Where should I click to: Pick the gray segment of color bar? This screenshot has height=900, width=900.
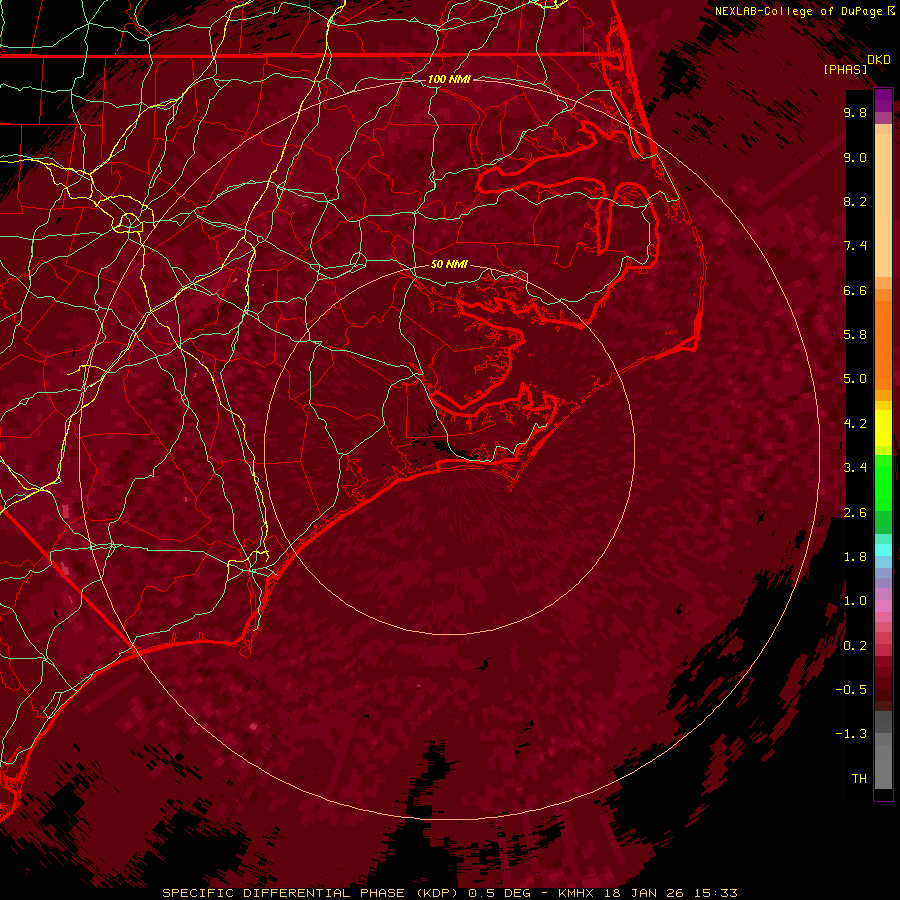point(883,750)
